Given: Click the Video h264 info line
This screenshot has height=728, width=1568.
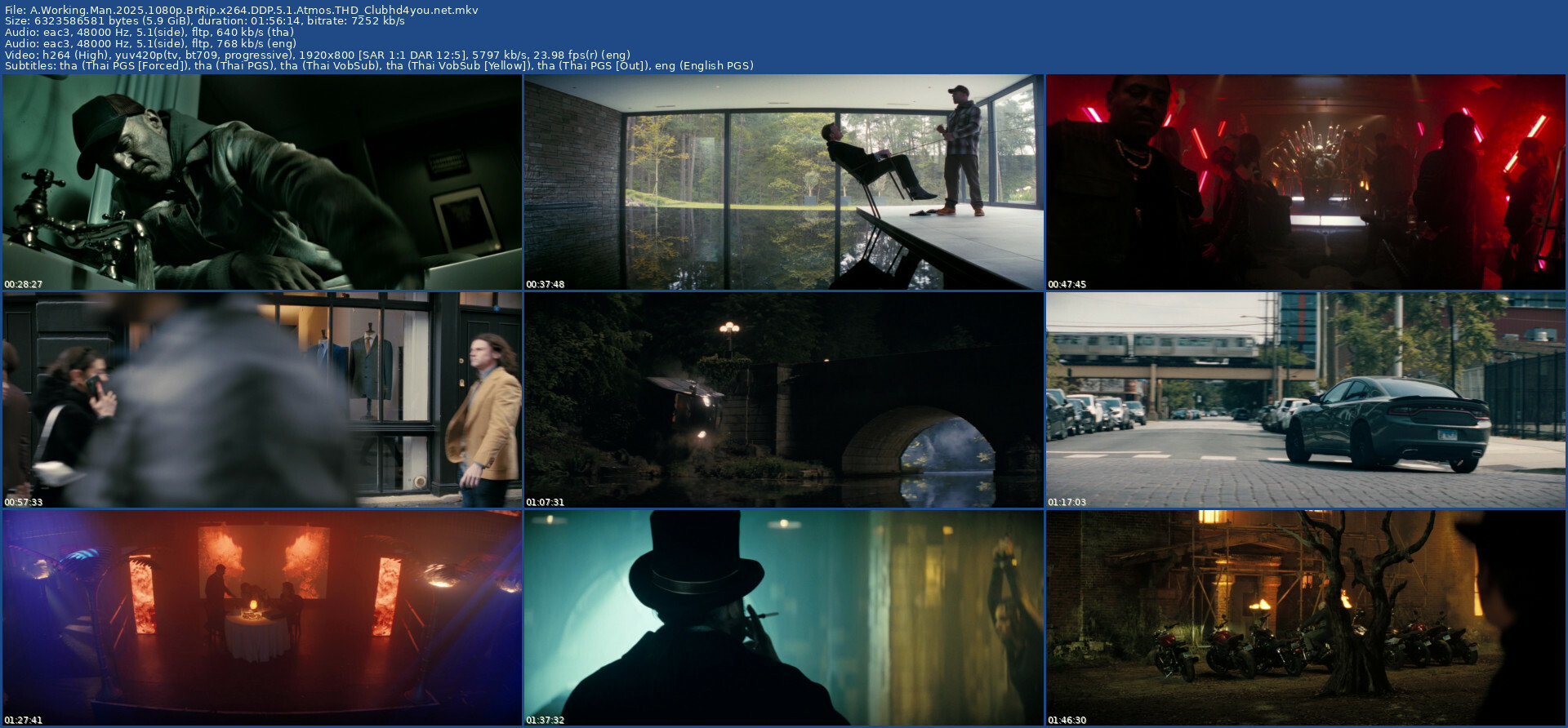Looking at the screenshot, I should pos(318,55).
